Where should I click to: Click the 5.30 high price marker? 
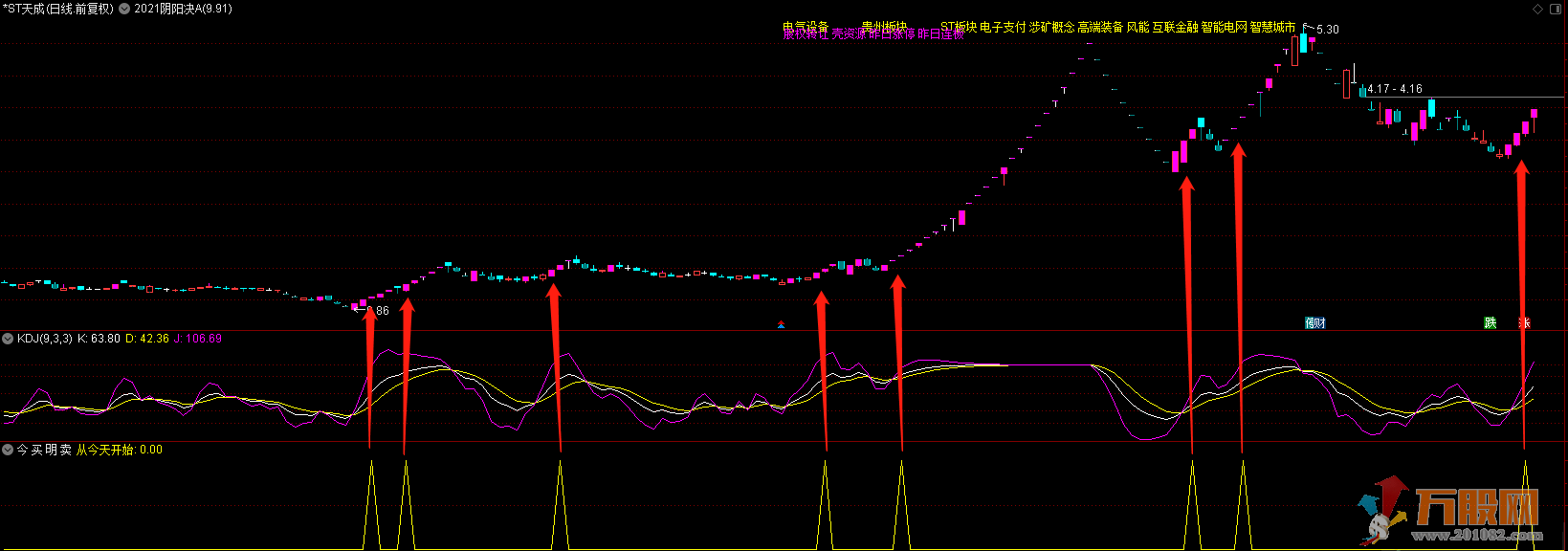(x=1327, y=30)
